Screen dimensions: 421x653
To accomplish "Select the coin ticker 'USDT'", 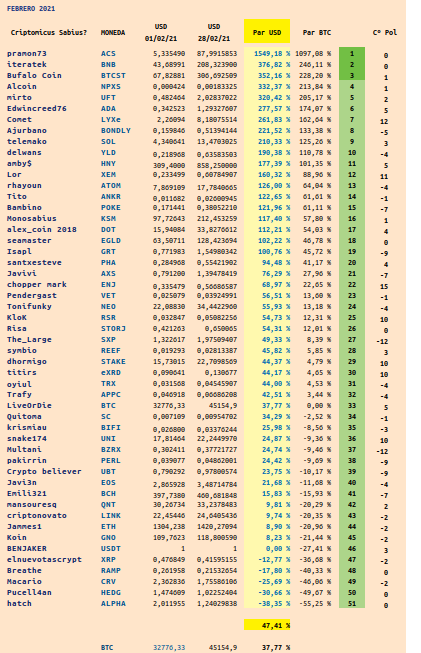I will (x=111, y=548).
